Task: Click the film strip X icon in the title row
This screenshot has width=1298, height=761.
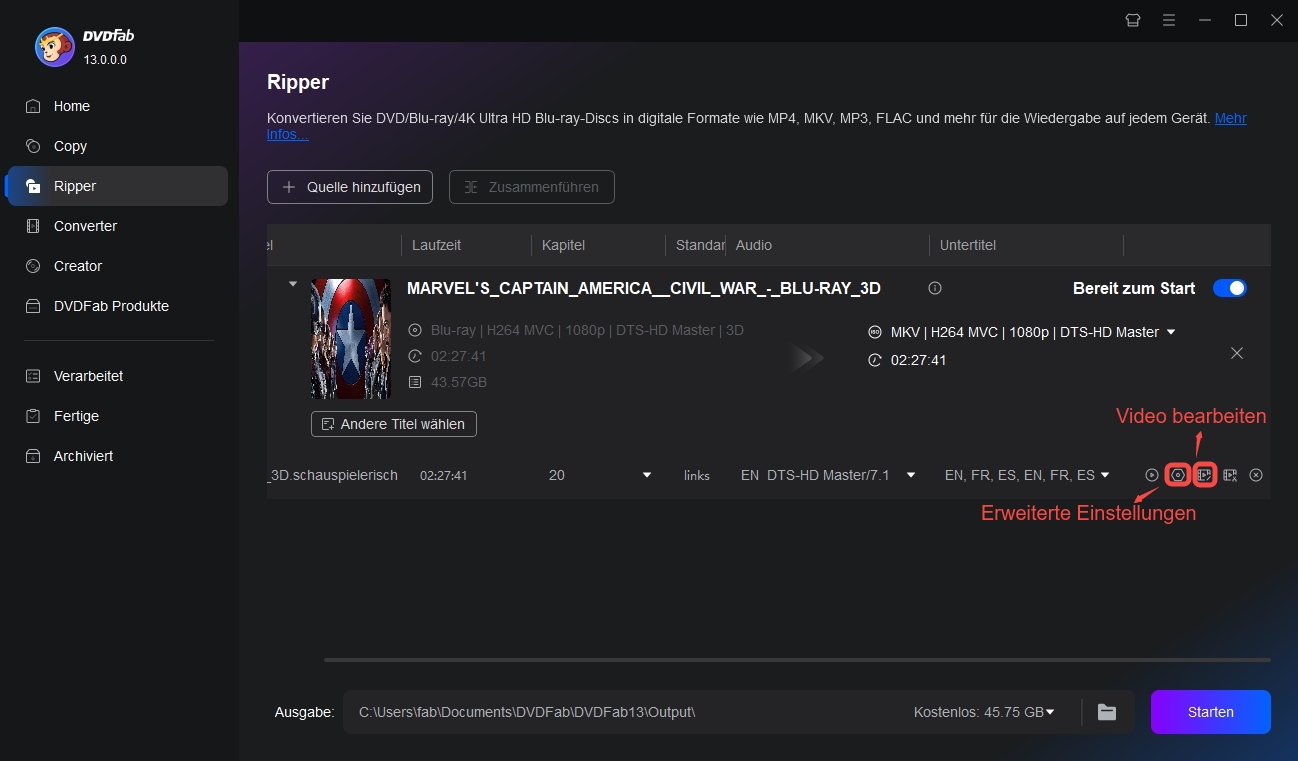Action: 1230,475
